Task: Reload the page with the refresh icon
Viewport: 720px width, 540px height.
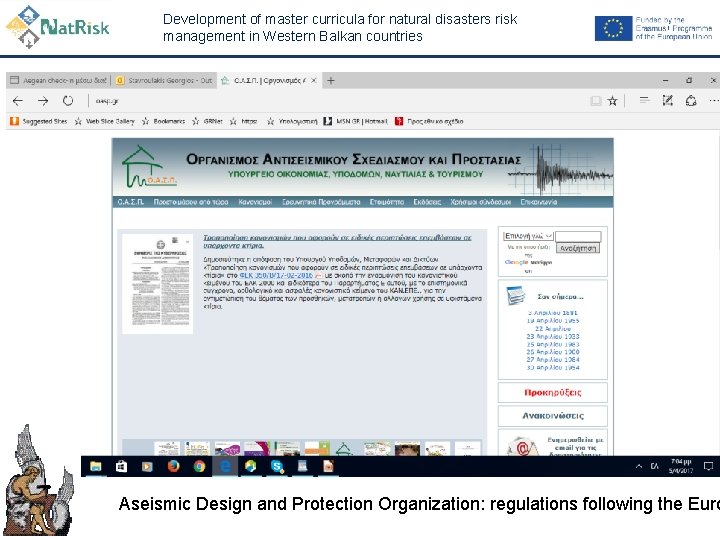Action: [x=68, y=101]
